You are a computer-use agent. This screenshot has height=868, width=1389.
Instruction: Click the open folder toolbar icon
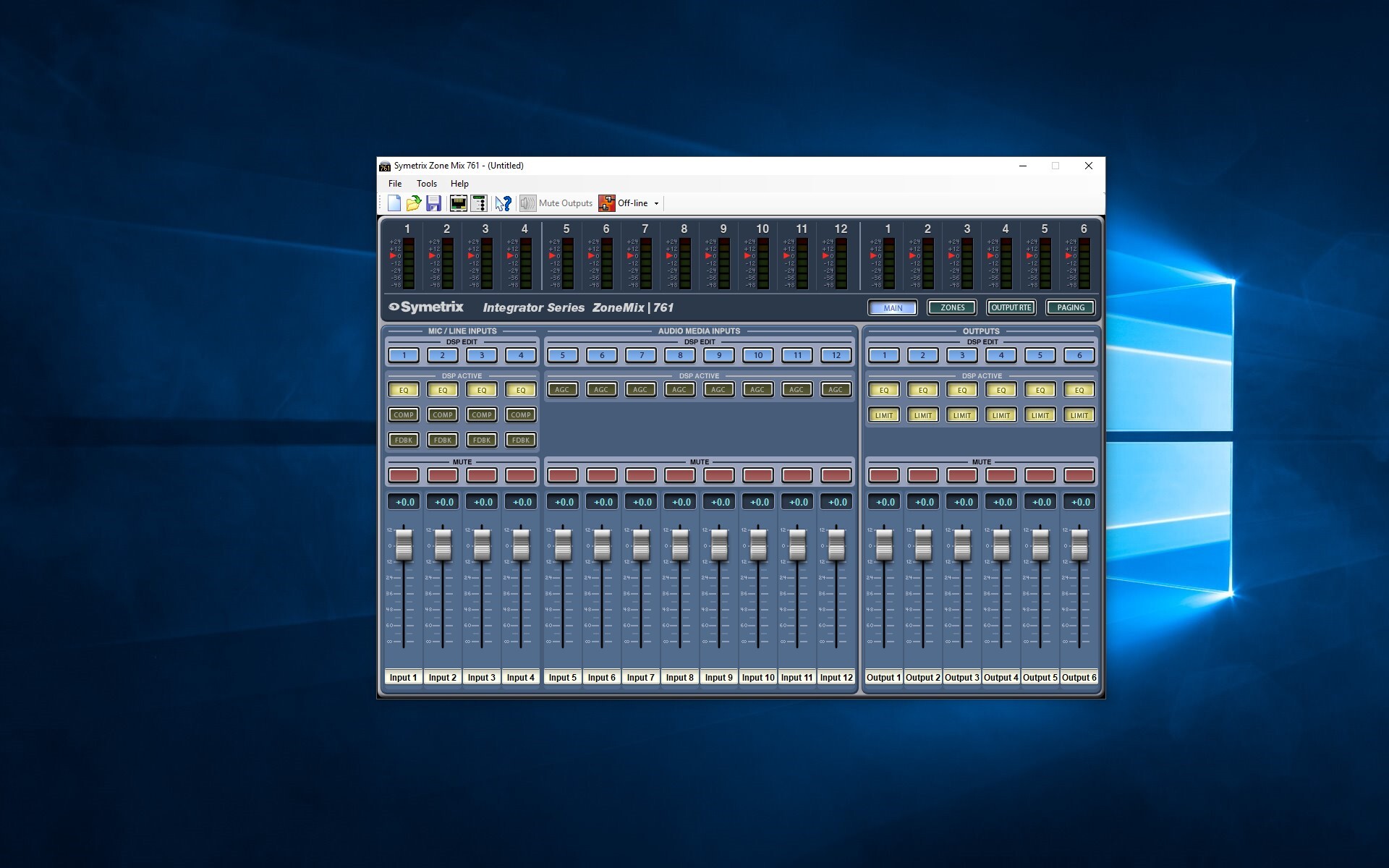tap(414, 203)
